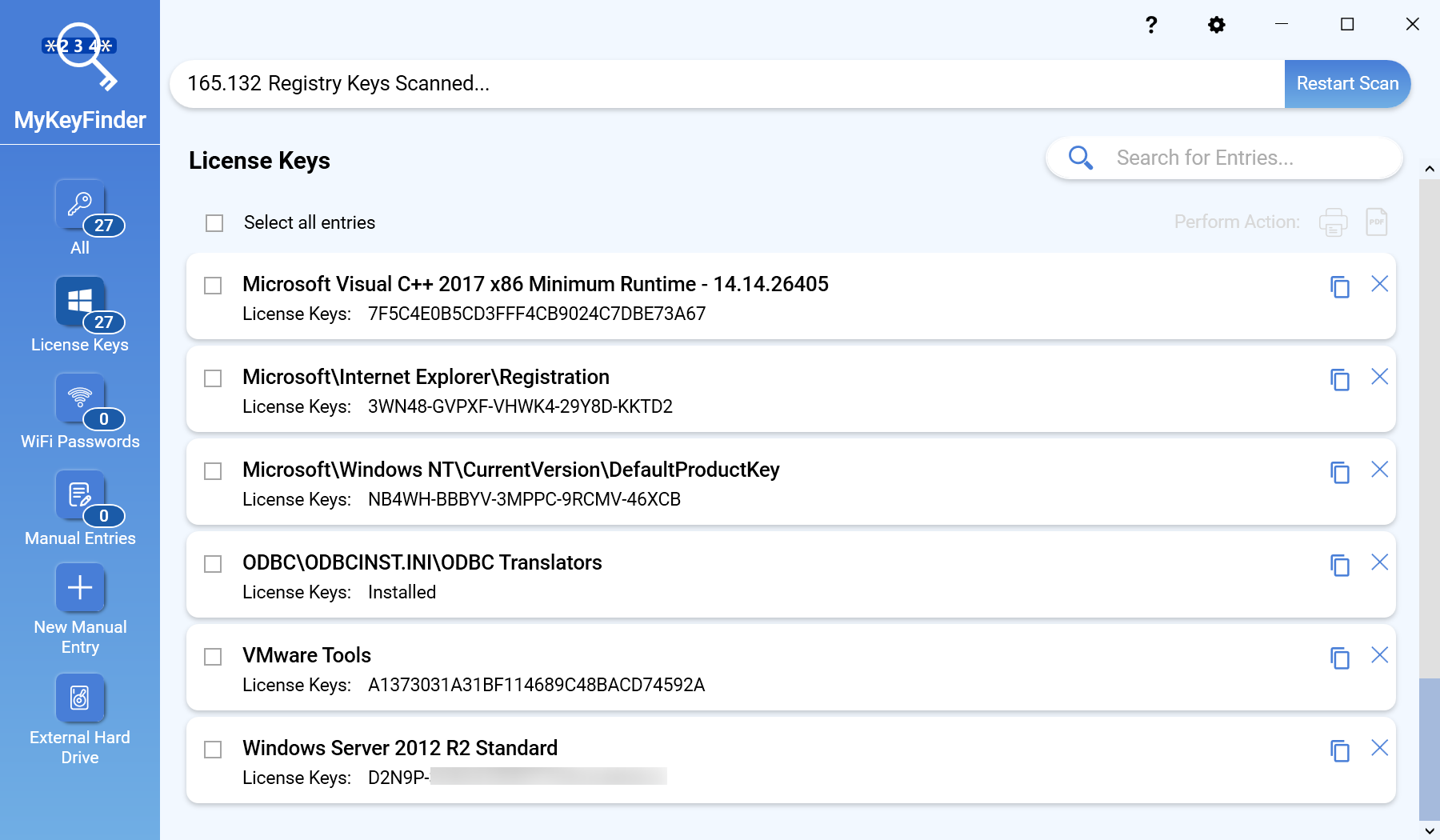Select the VMware Tools checkbox
Image resolution: width=1440 pixels, height=840 pixels.
213,657
